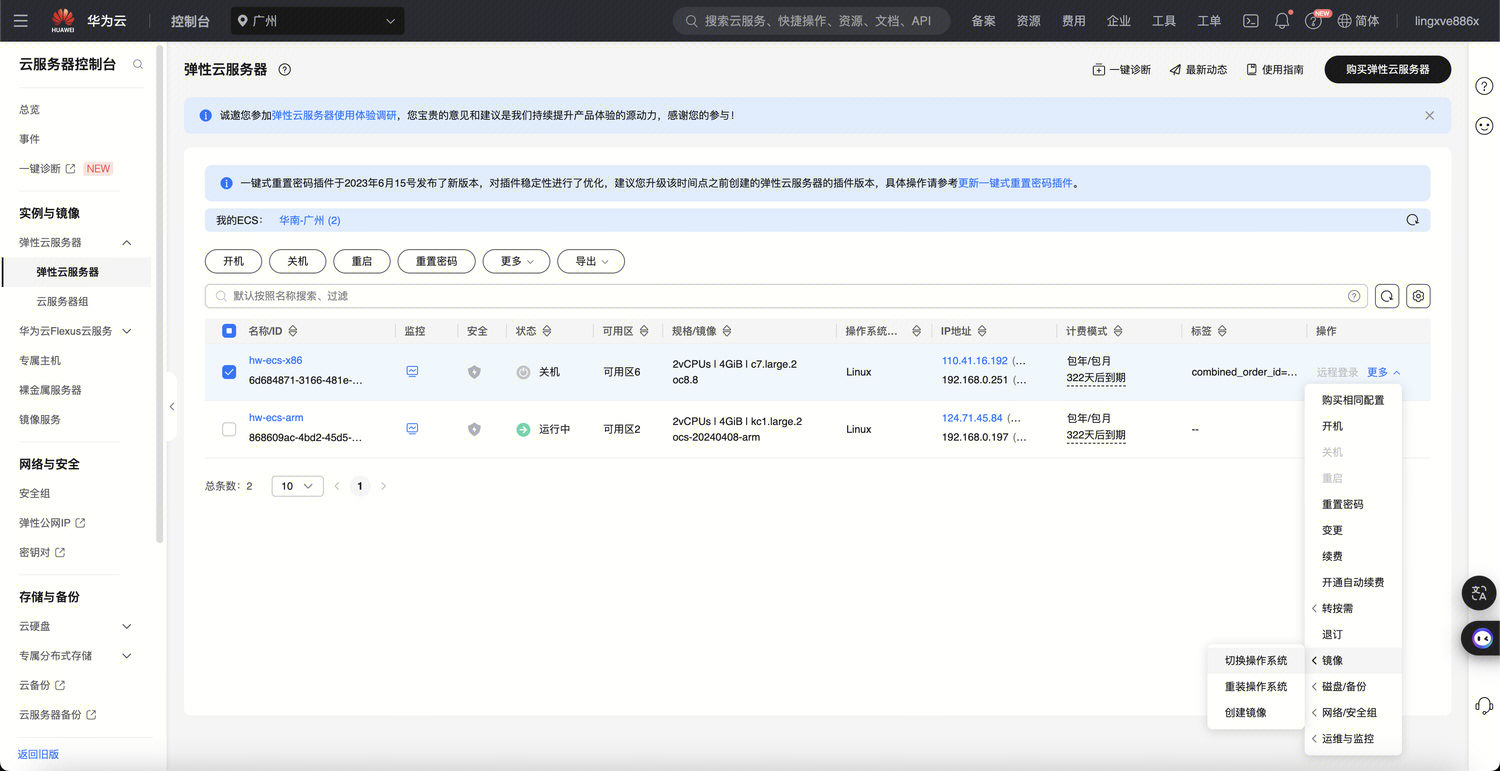
Task: Choose 切换操作系统 from submenu
Action: point(1256,661)
